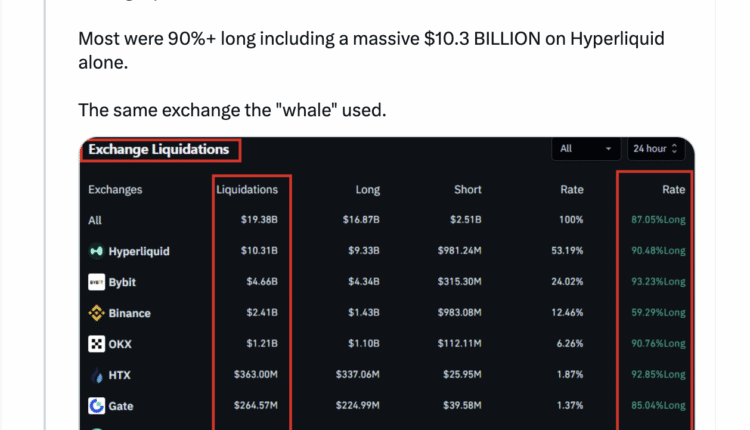
Task: Click the Long column header
Action: click(x=367, y=189)
